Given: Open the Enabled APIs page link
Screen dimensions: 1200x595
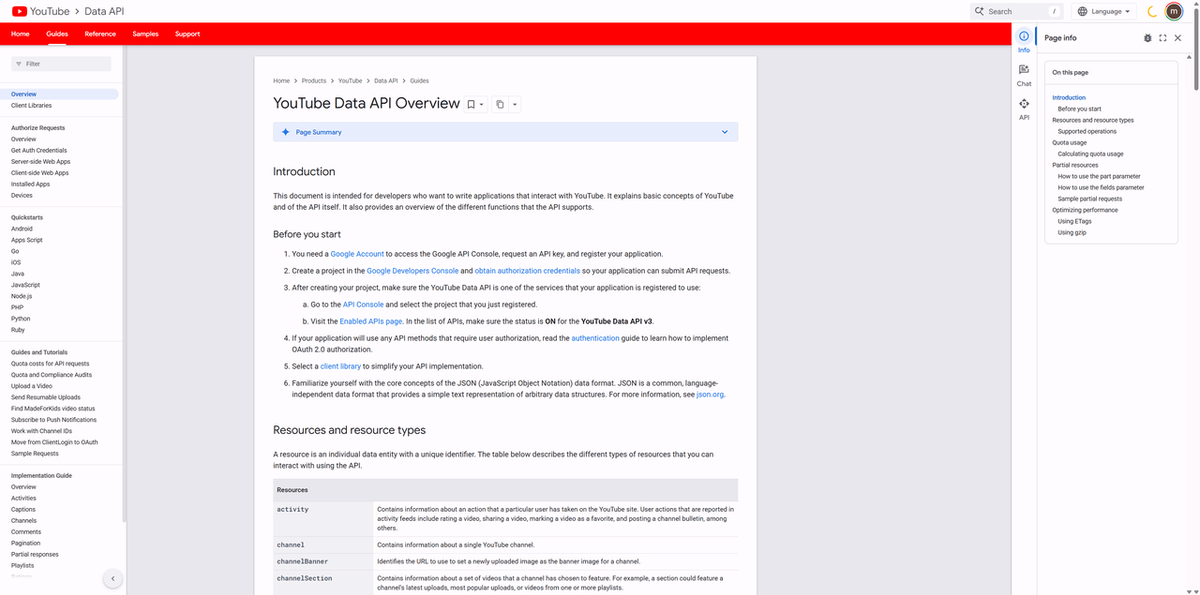Looking at the screenshot, I should [x=371, y=321].
